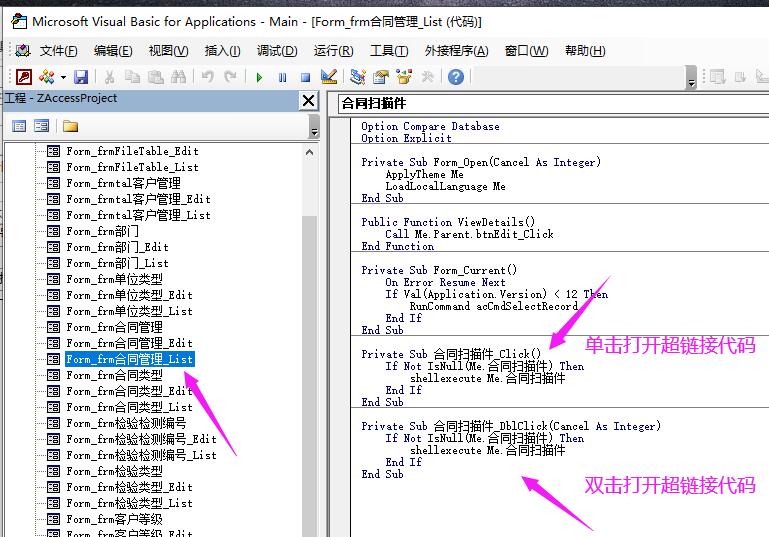Click the Break pause button

click(x=282, y=77)
